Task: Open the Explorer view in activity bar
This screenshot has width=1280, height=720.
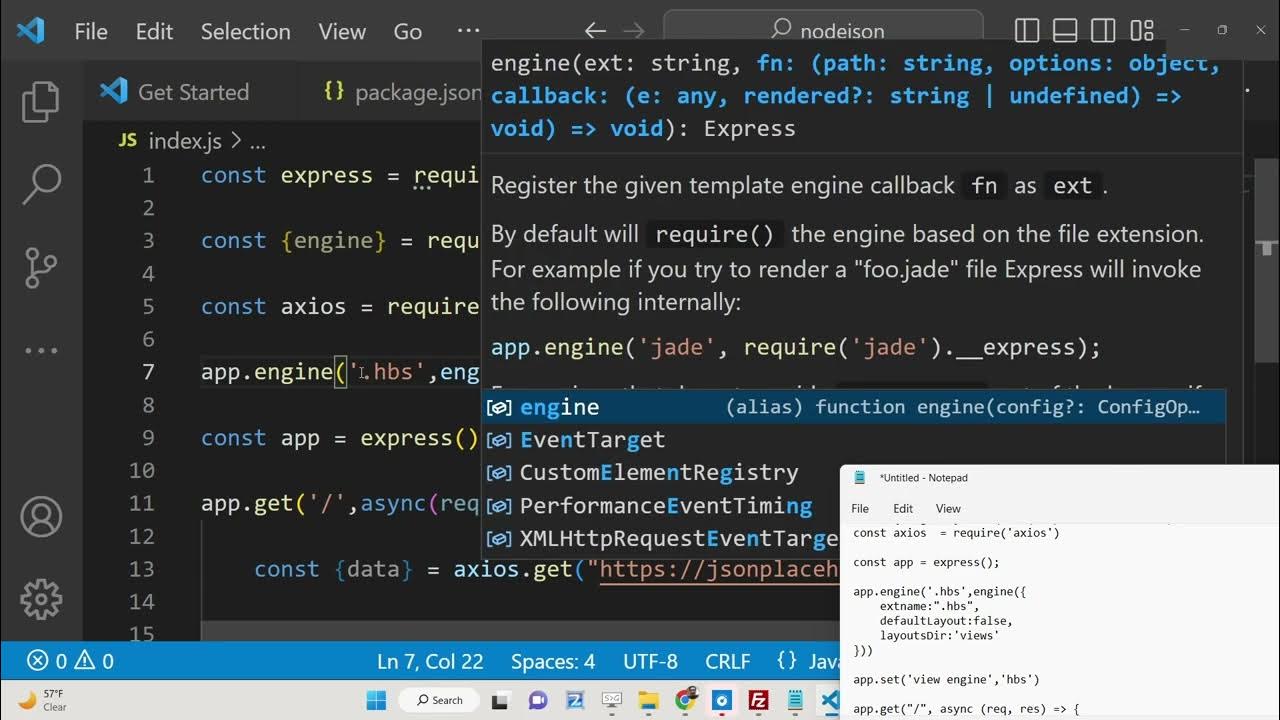Action: [x=41, y=101]
